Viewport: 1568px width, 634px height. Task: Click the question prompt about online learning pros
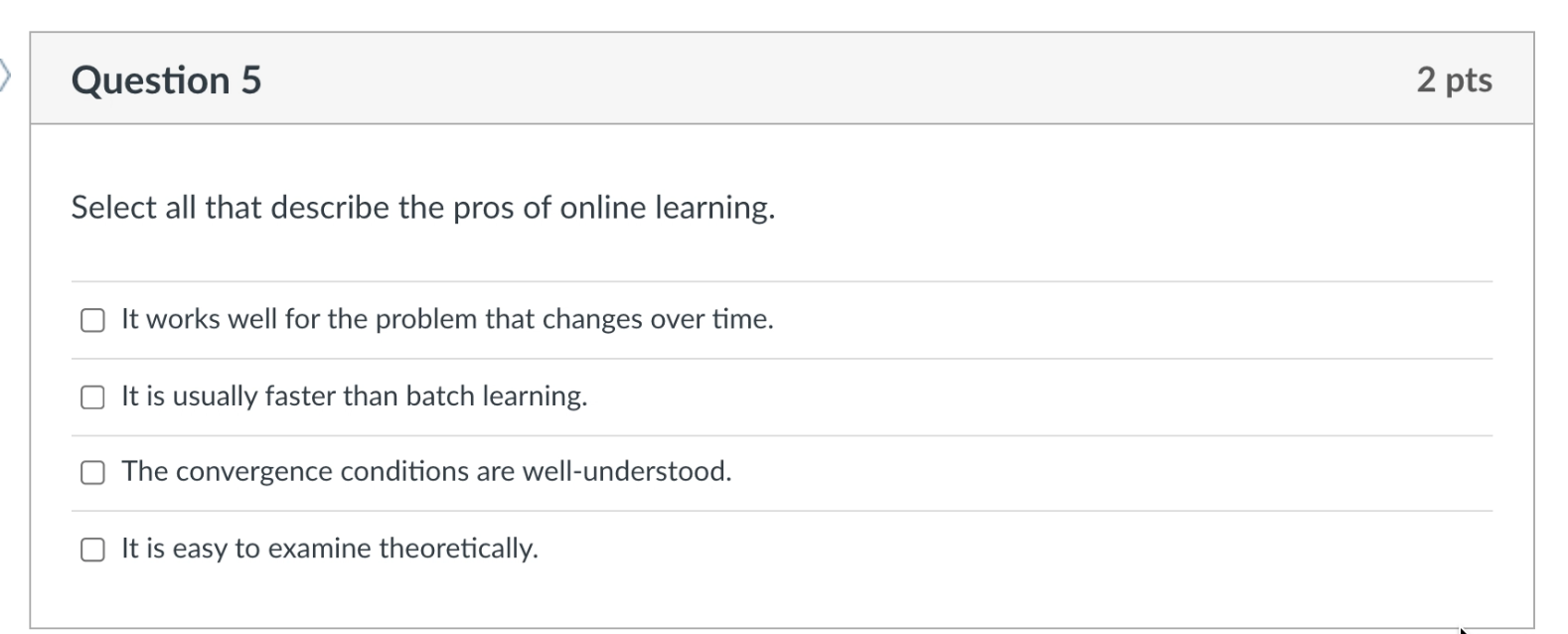click(x=423, y=209)
